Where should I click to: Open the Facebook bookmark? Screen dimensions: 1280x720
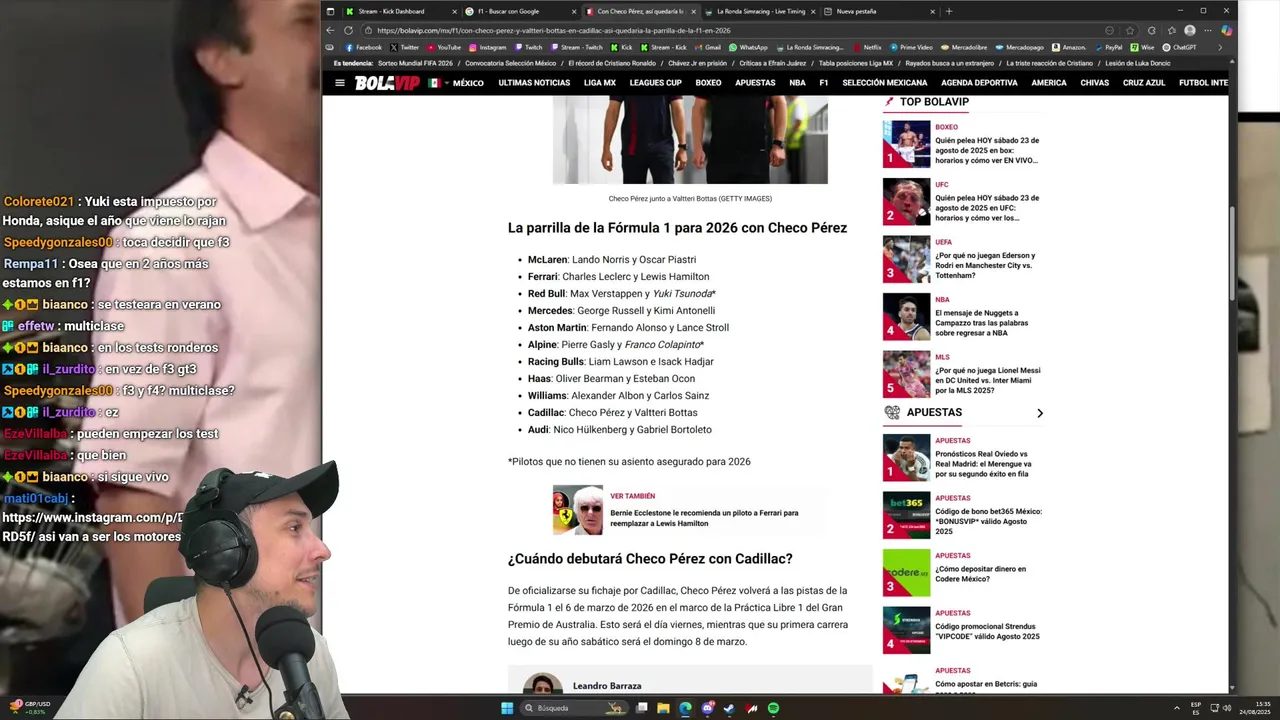[x=362, y=47]
